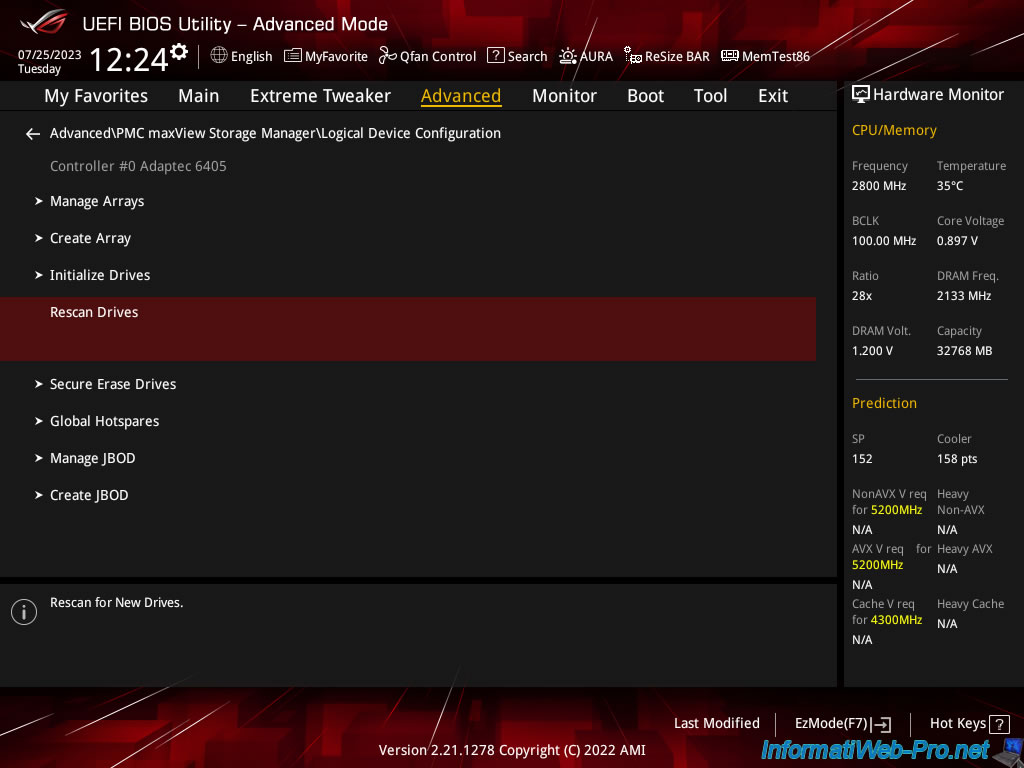
Task: Expand the Secure Erase Drives arrow
Action: 39,384
